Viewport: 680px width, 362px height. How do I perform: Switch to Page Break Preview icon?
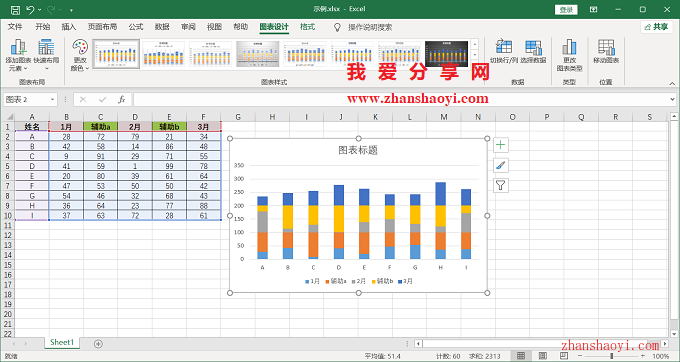564,356
